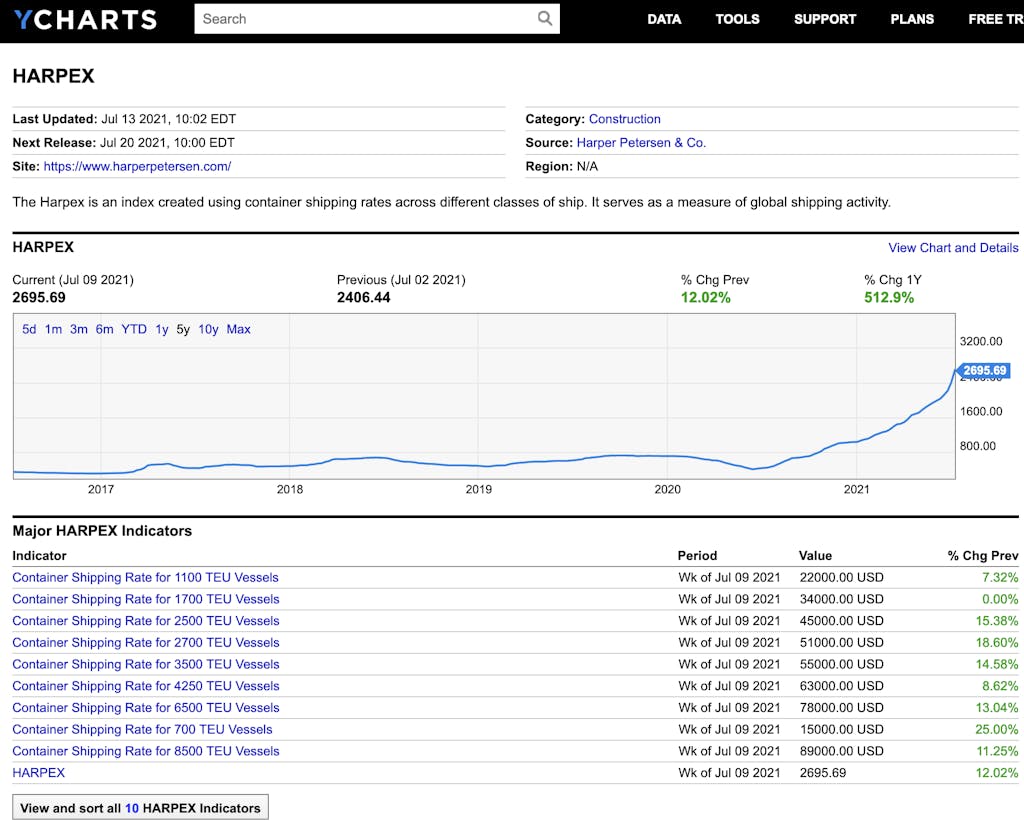Open Container Shipping Rate for 1100 TEU Vessels

145,577
